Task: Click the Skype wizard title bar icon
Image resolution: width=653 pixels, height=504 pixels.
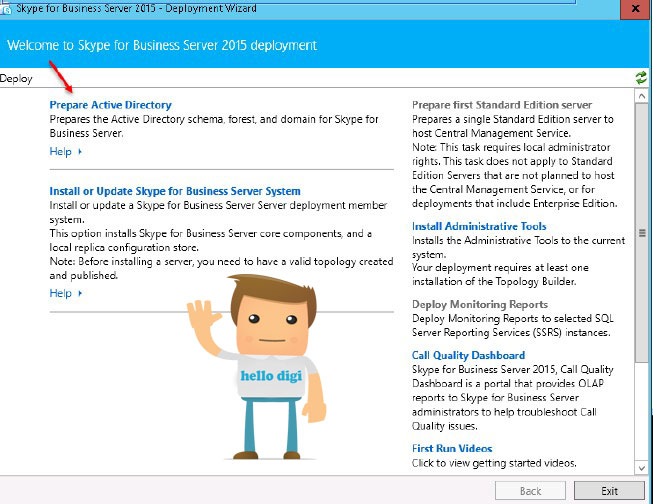Action: pos(5,8)
